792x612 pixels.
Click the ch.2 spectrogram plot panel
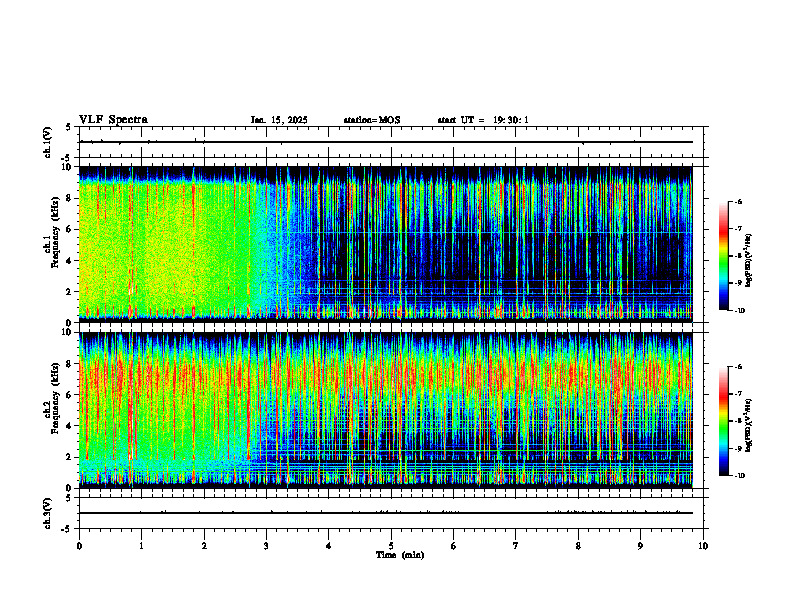[386, 410]
